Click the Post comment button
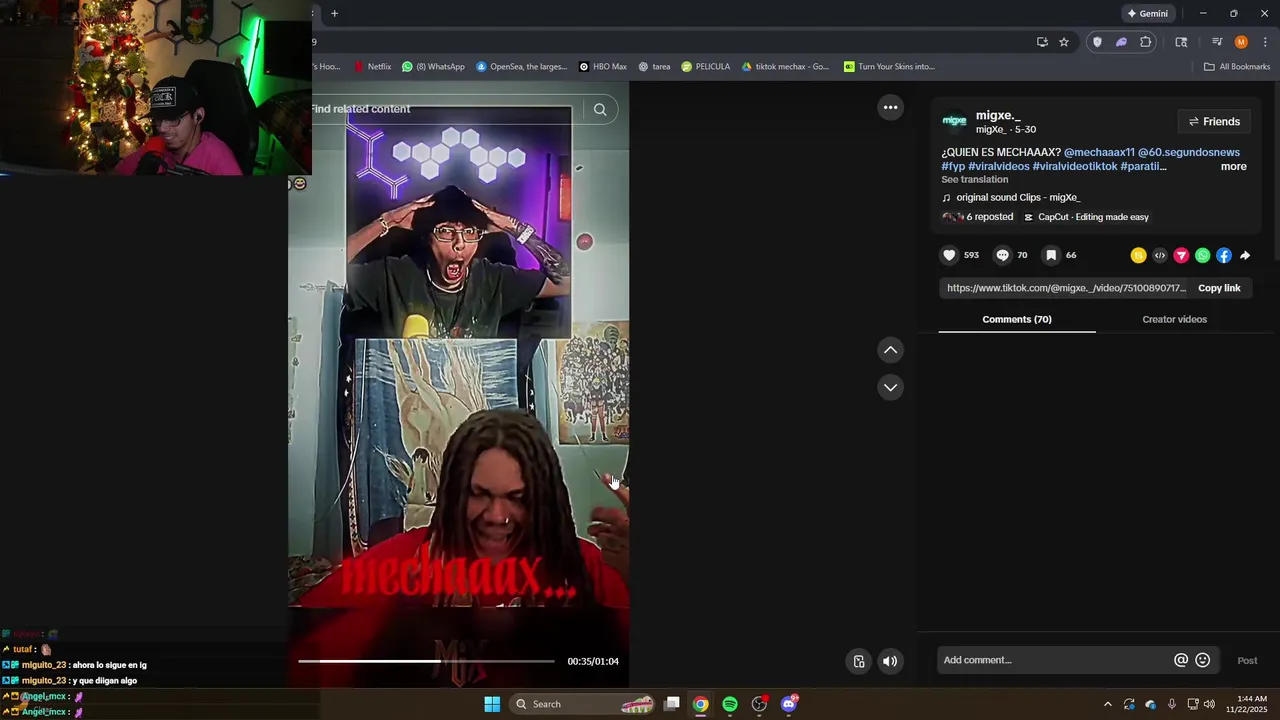 (1247, 660)
